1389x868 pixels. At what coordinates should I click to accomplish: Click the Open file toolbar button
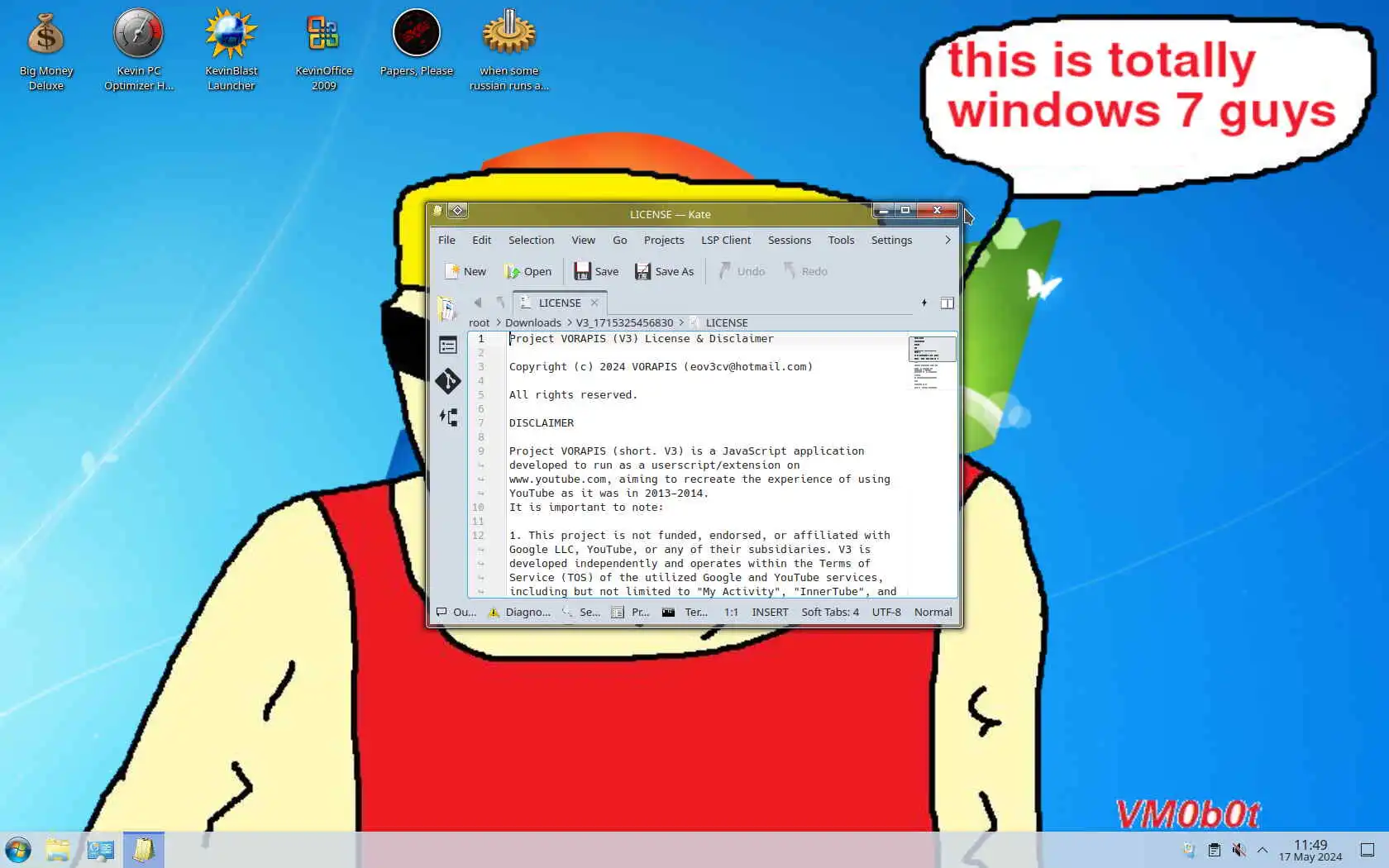(x=527, y=271)
